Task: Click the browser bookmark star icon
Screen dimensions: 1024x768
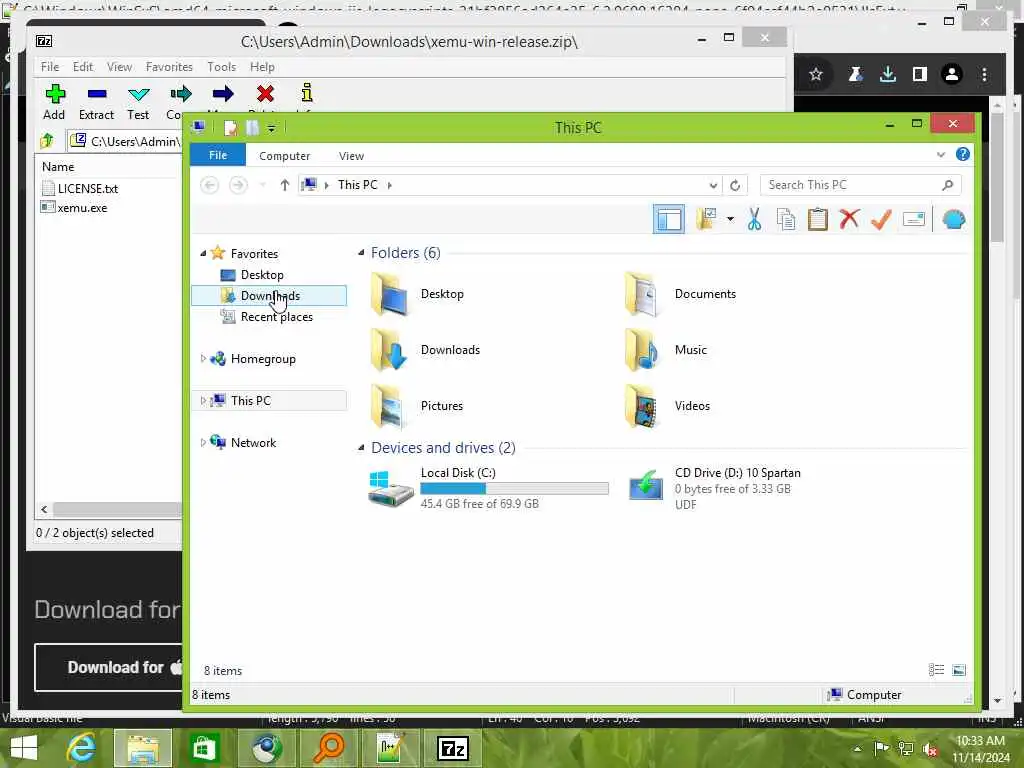Action: pyautogui.click(x=816, y=74)
